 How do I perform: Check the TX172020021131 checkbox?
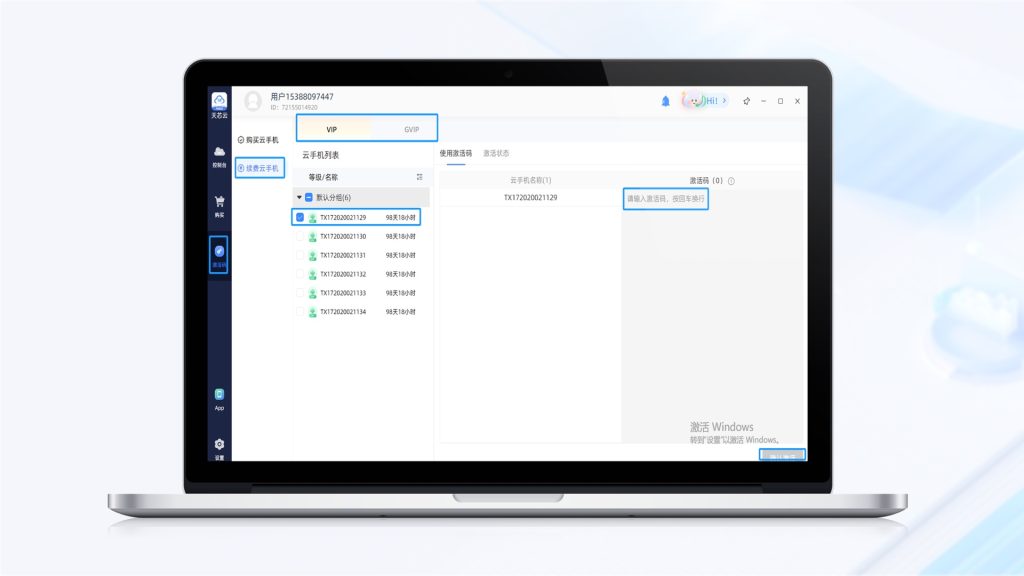tap(300, 255)
